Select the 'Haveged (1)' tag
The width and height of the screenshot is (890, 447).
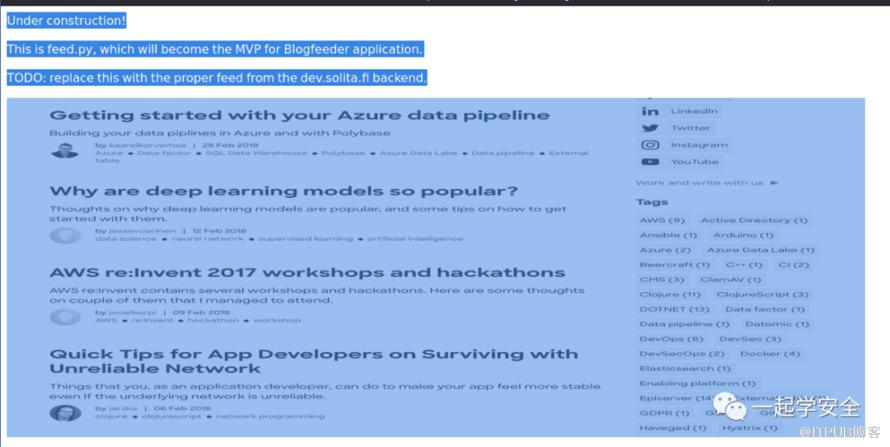point(673,427)
